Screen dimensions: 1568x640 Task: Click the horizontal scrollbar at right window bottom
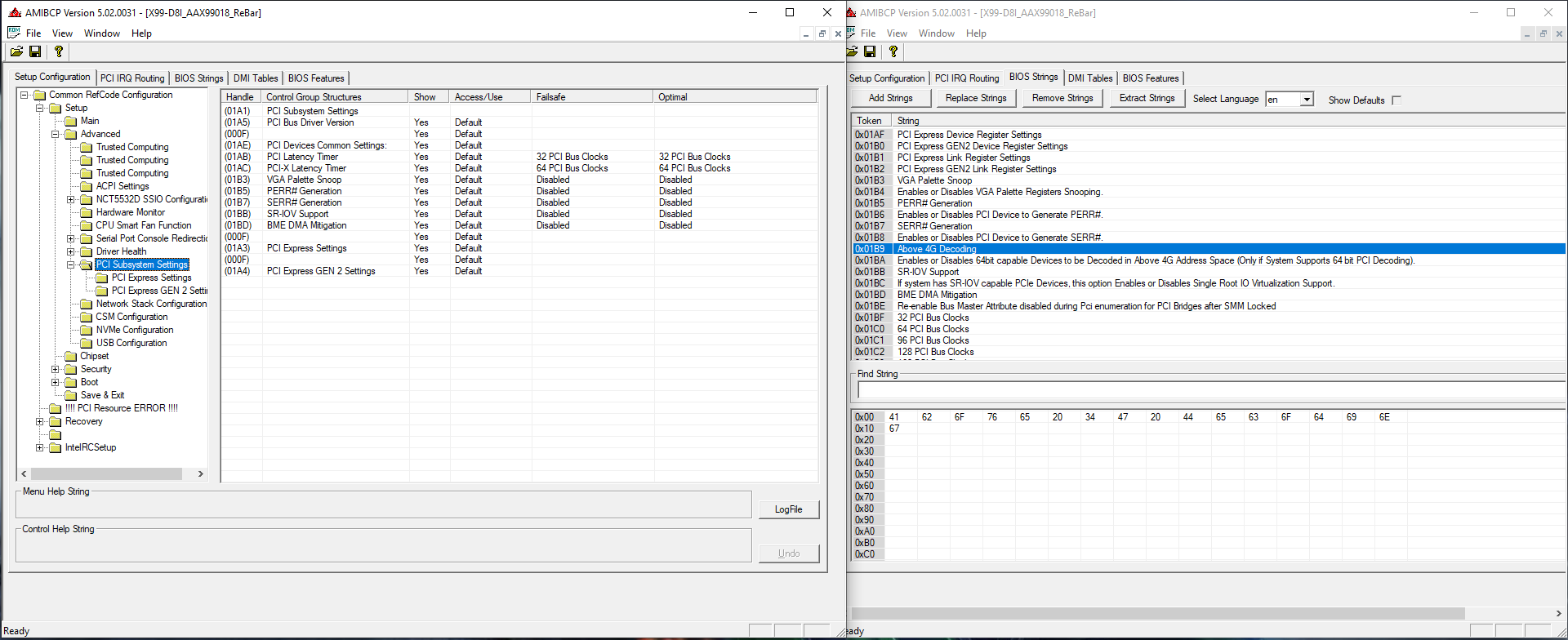tap(1158, 613)
